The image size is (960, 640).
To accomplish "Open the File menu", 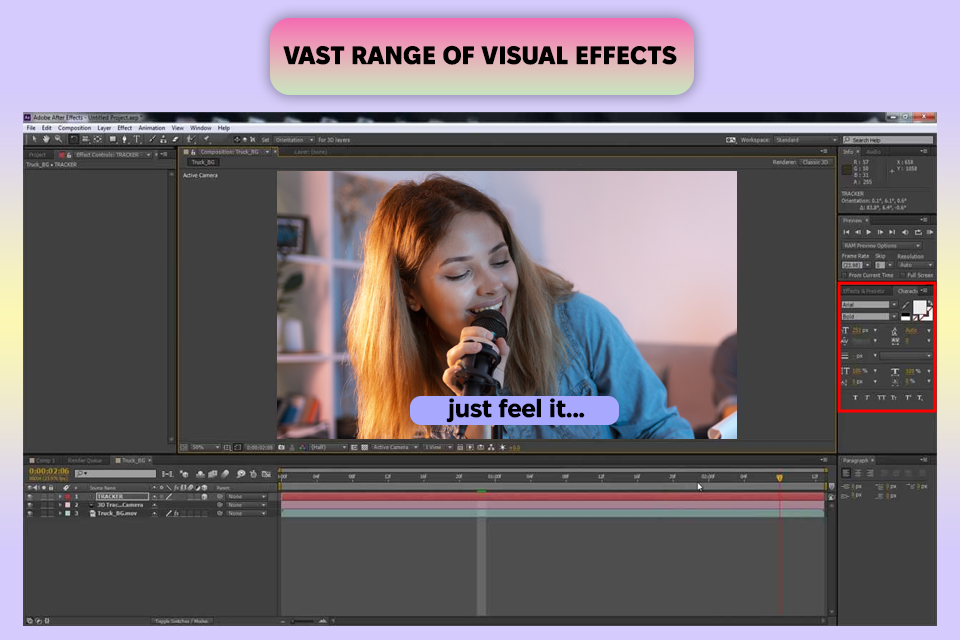I will (x=31, y=128).
